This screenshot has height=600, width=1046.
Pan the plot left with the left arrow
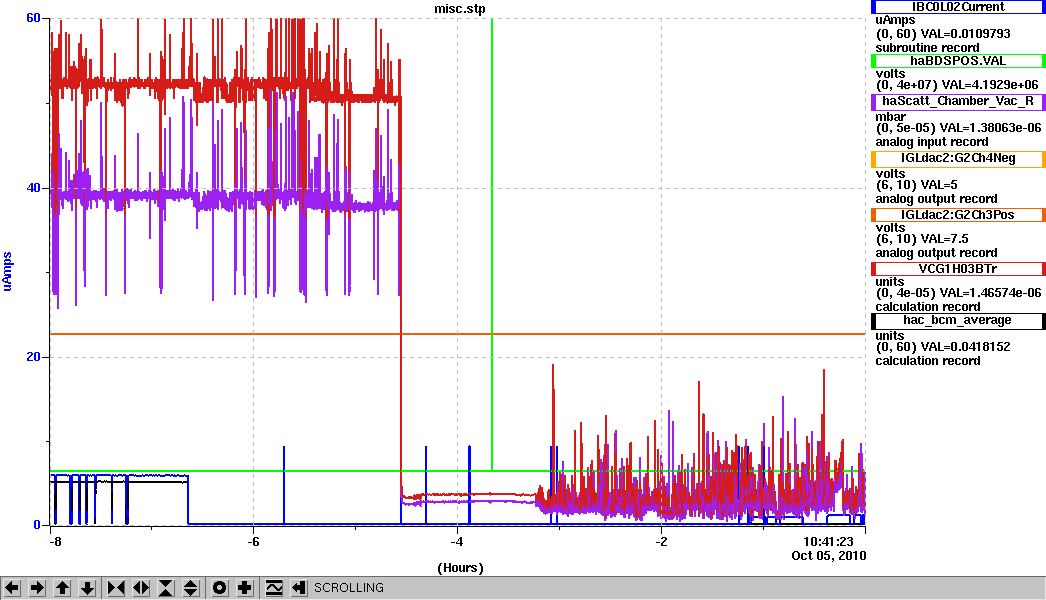tap(12, 588)
